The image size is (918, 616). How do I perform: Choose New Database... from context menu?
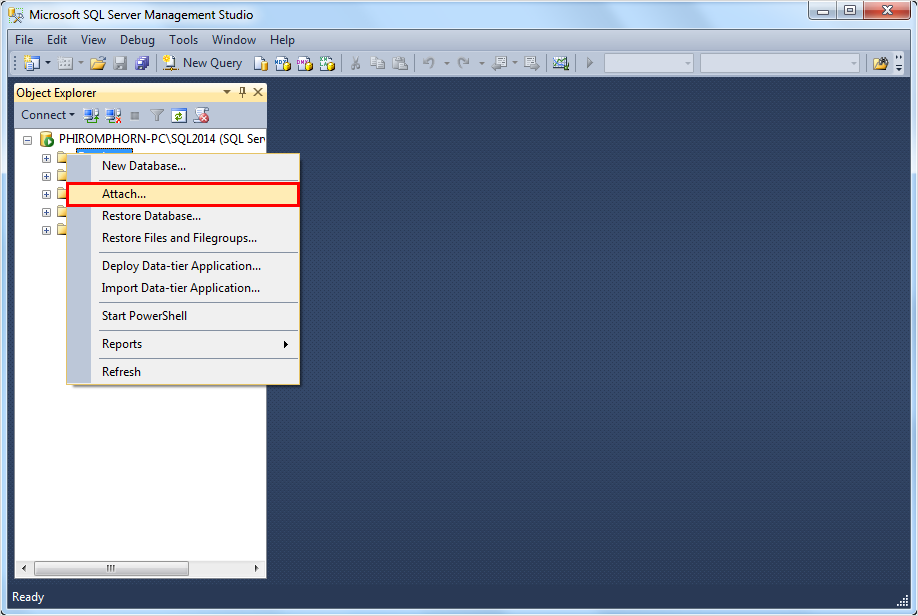click(x=183, y=166)
